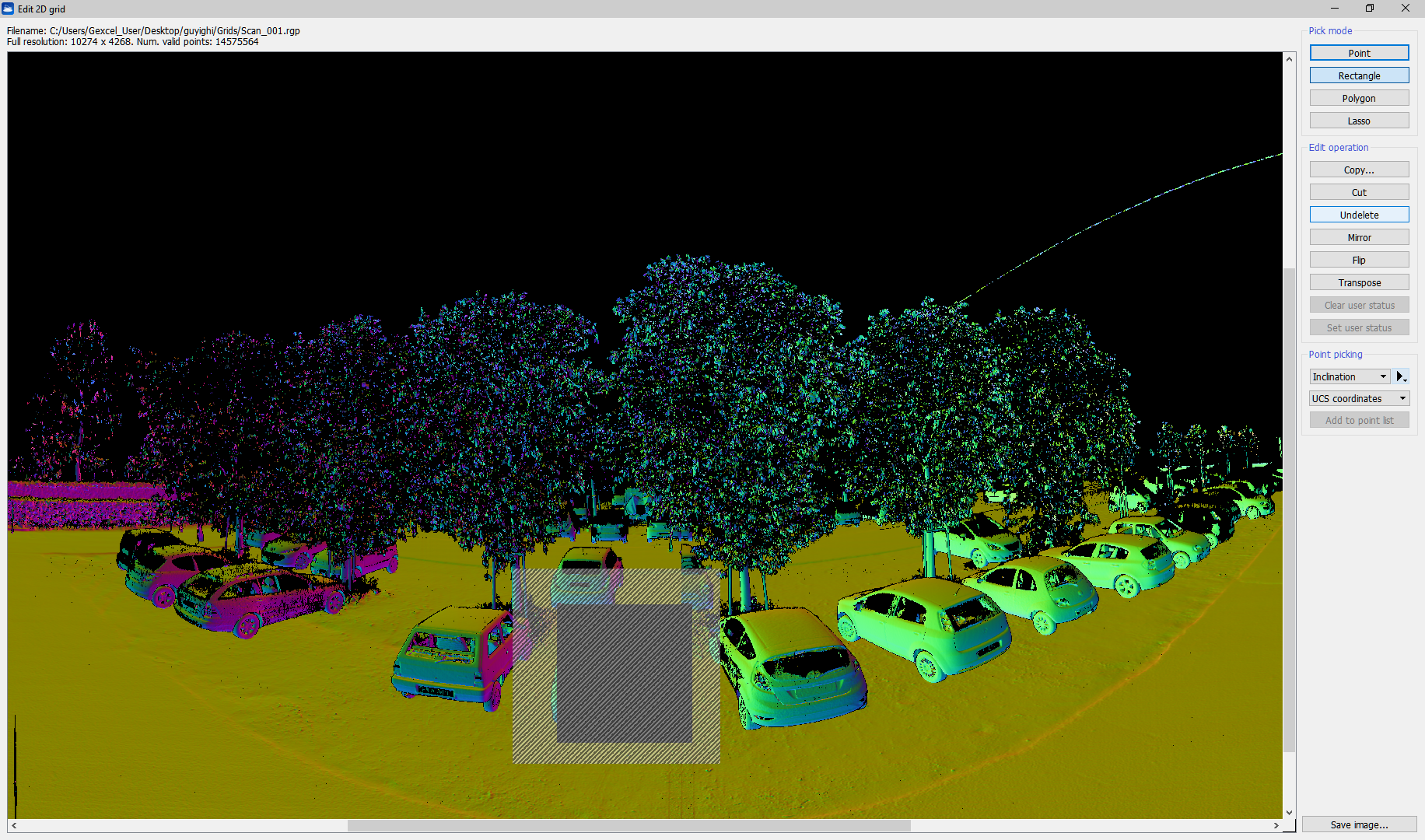Click the vertical scrollbar up arrow
1425x840 pixels.
[1289, 59]
